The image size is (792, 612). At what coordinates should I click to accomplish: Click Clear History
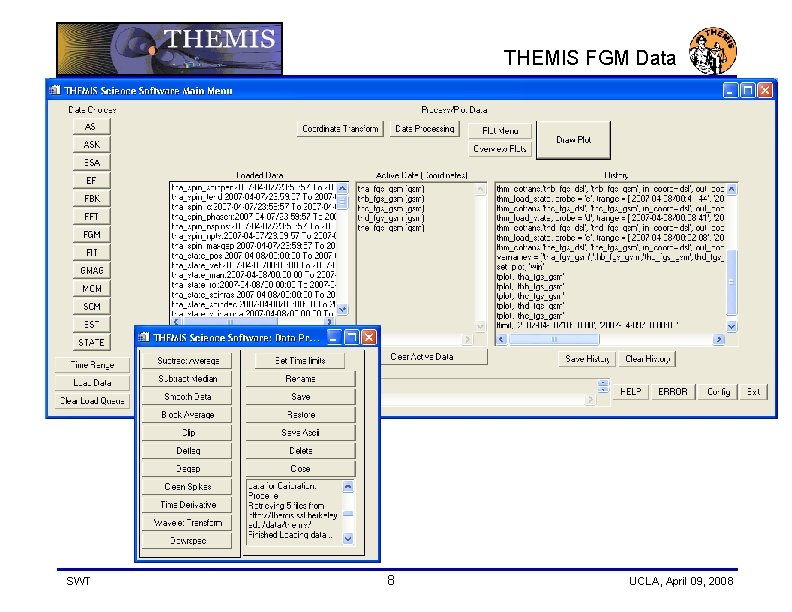(647, 359)
